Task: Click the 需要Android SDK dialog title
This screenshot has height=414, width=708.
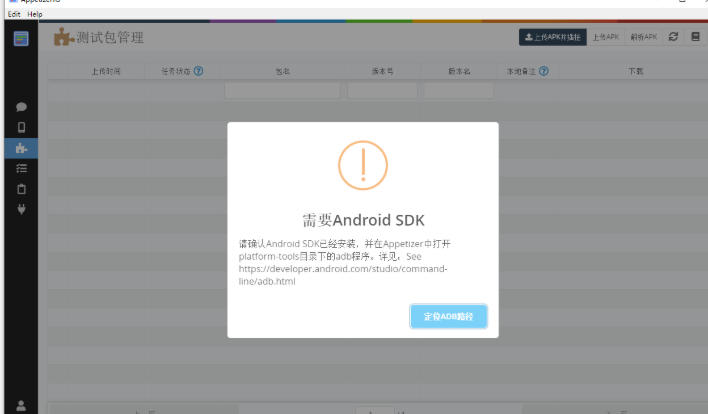Action: pyautogui.click(x=363, y=220)
